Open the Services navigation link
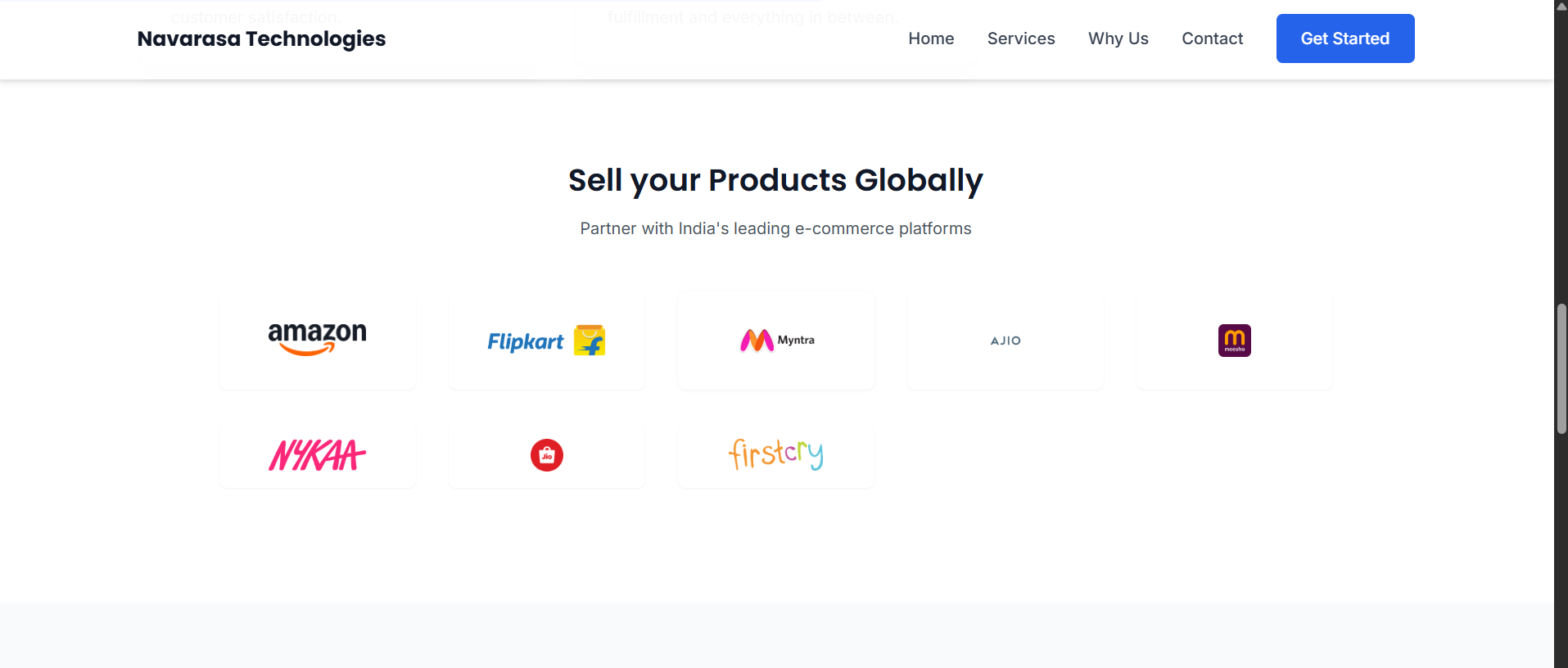Screen dimensions: 1568x668 pyautogui.click(x=1021, y=38)
